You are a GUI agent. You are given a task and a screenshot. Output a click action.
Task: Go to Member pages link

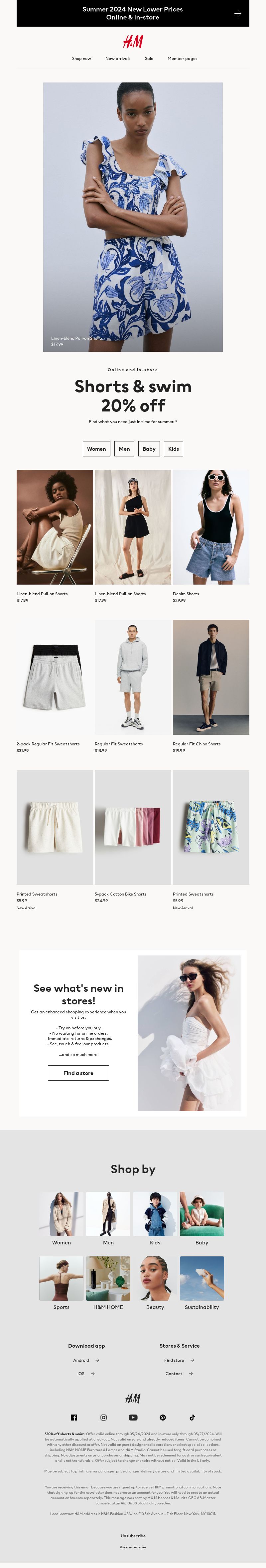(182, 59)
